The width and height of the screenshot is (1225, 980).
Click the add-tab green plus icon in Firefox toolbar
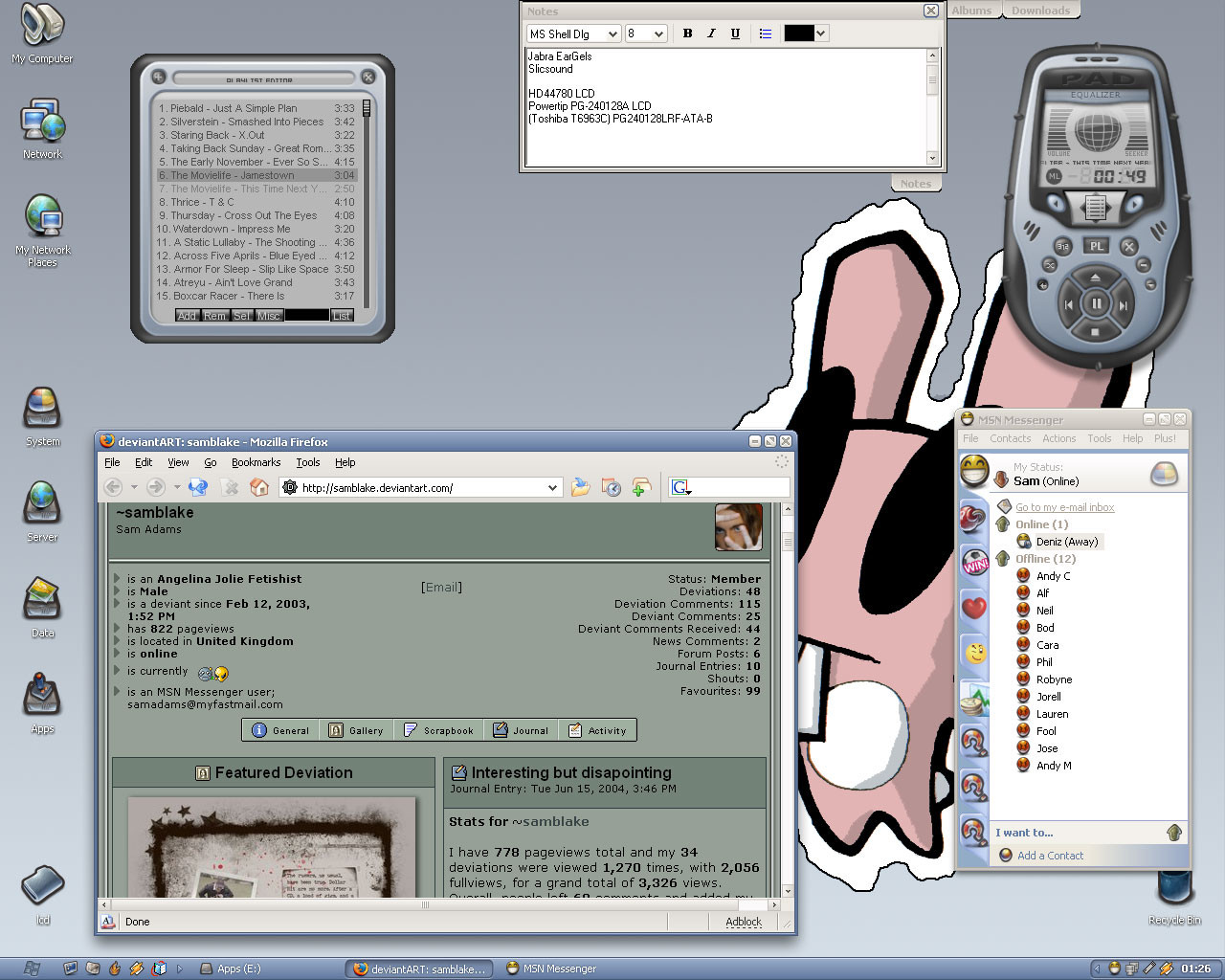tap(641, 487)
